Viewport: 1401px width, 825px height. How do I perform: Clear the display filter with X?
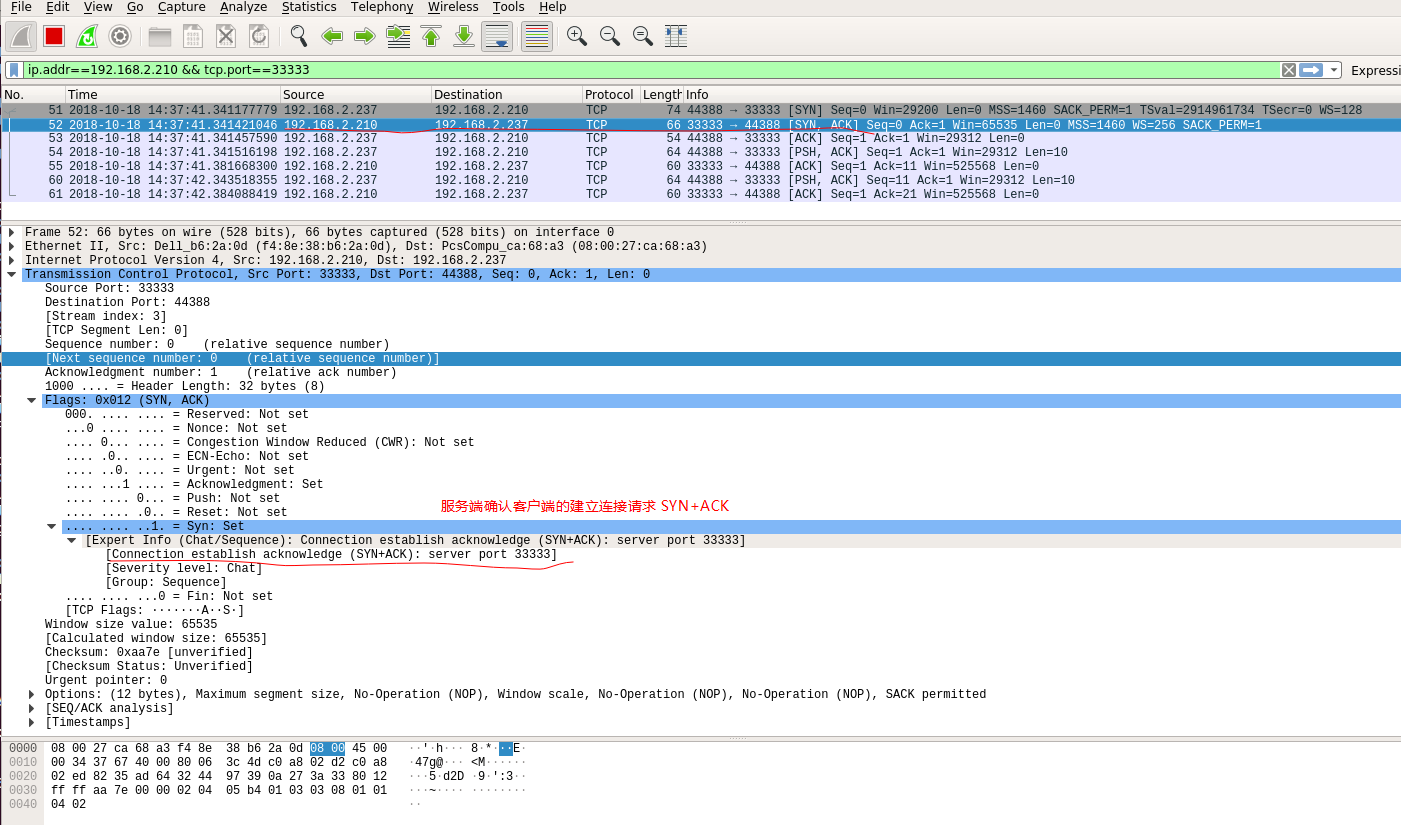(x=1289, y=70)
